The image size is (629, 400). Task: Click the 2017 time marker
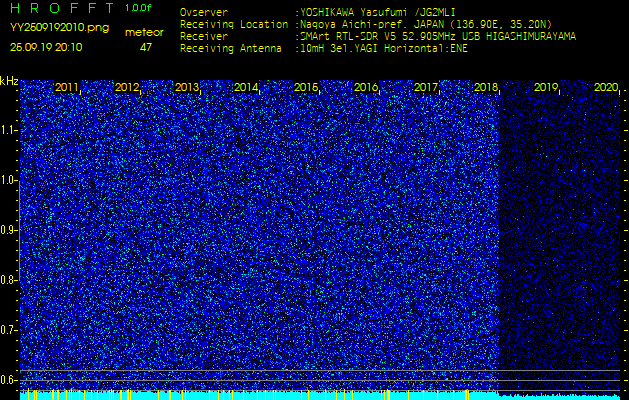point(426,87)
